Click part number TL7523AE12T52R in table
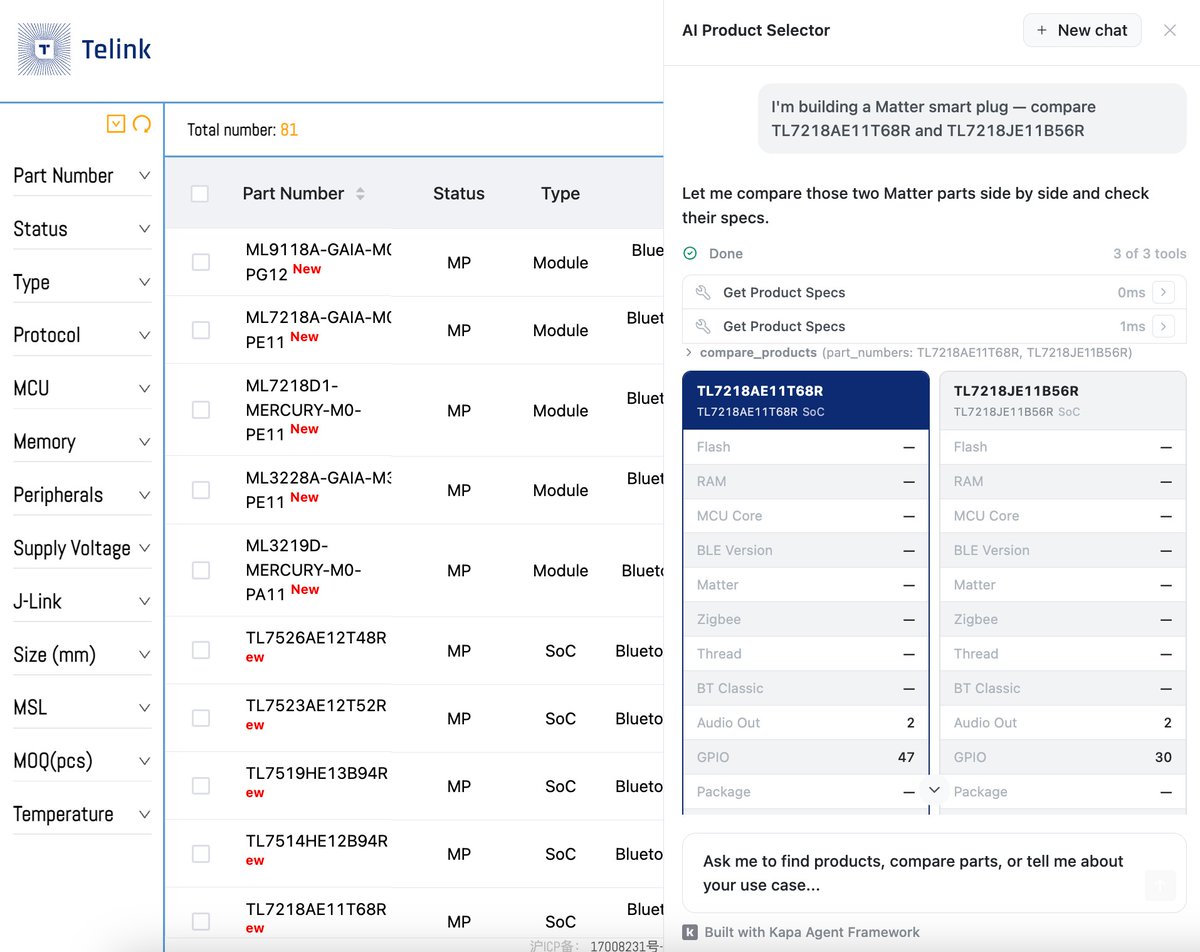The image size is (1200, 952). (316, 706)
